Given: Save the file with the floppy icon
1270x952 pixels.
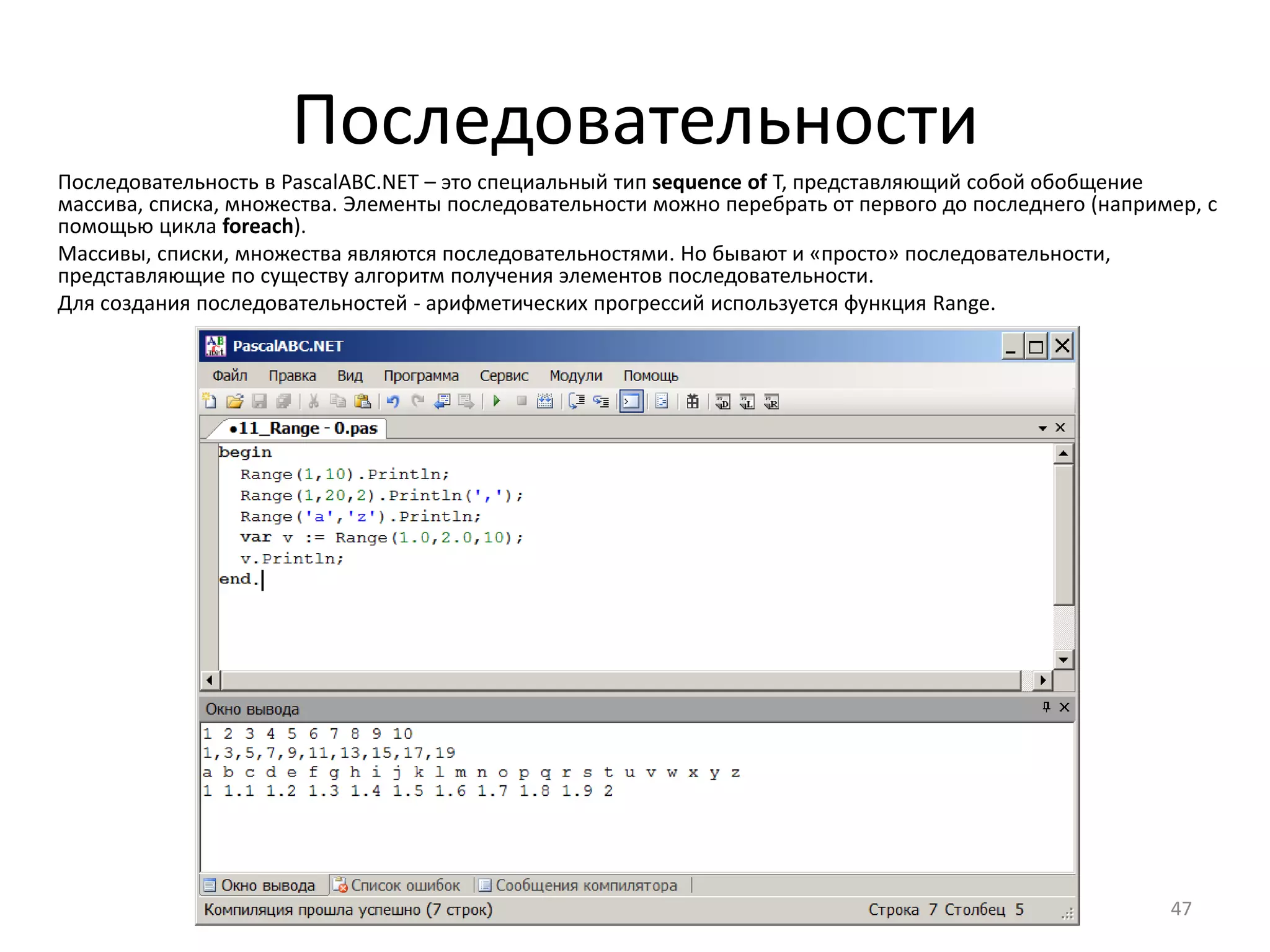Looking at the screenshot, I should (259, 402).
